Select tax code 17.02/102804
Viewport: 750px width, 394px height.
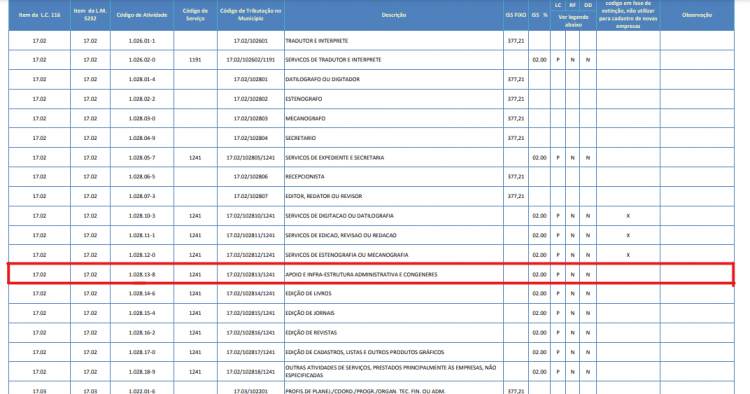[251, 138]
